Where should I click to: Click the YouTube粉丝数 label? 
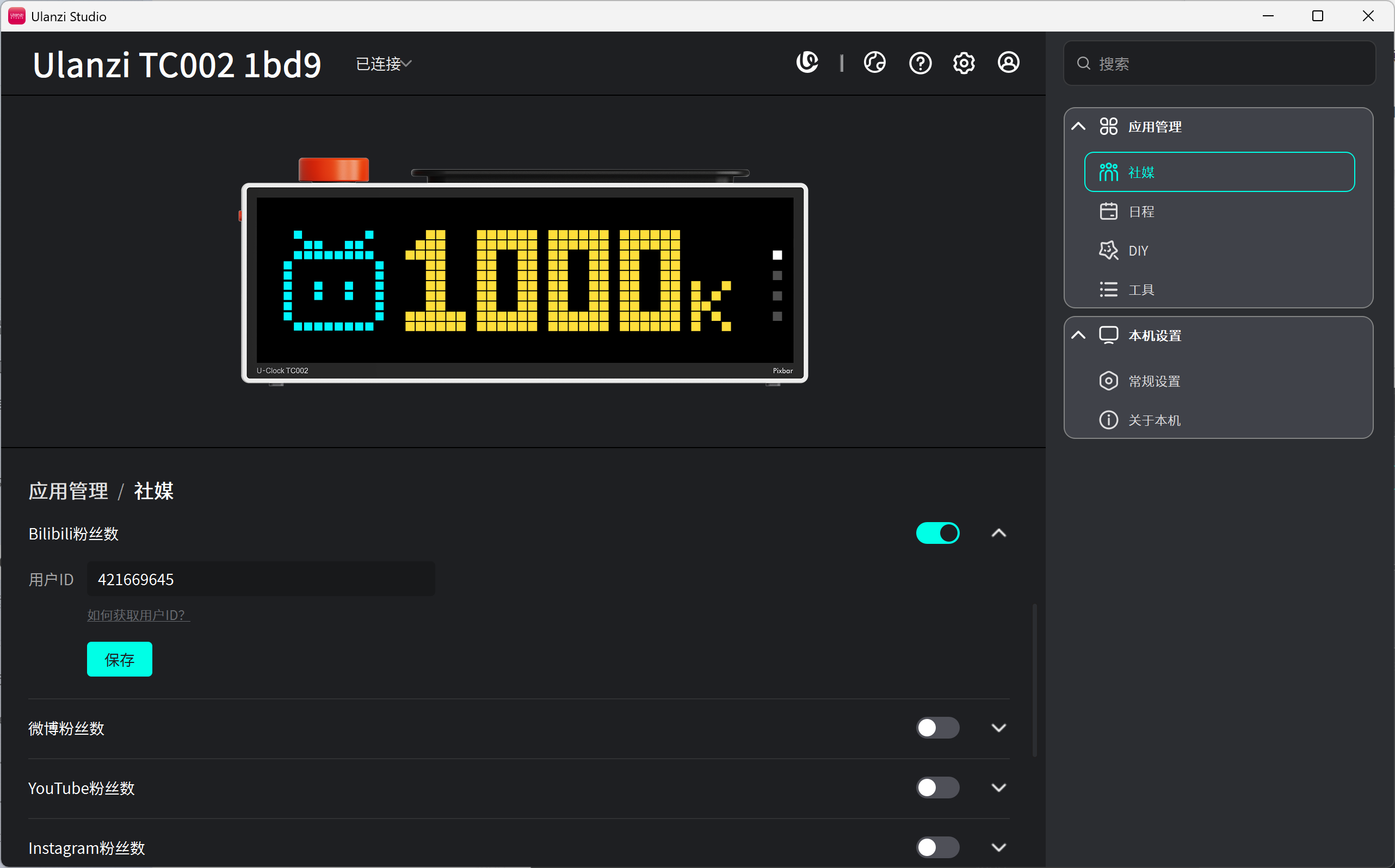click(x=81, y=788)
